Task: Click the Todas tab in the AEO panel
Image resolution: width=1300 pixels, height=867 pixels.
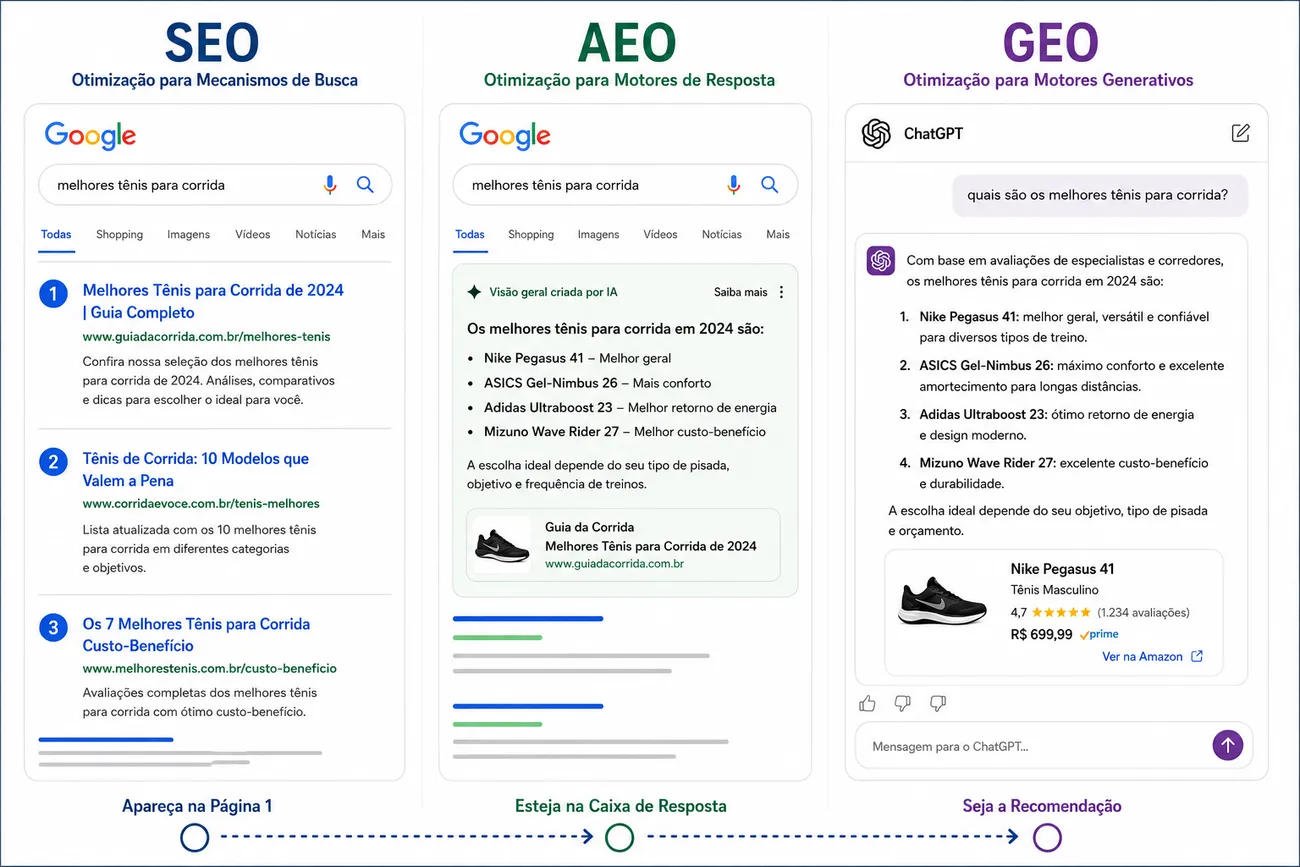Action: [470, 234]
